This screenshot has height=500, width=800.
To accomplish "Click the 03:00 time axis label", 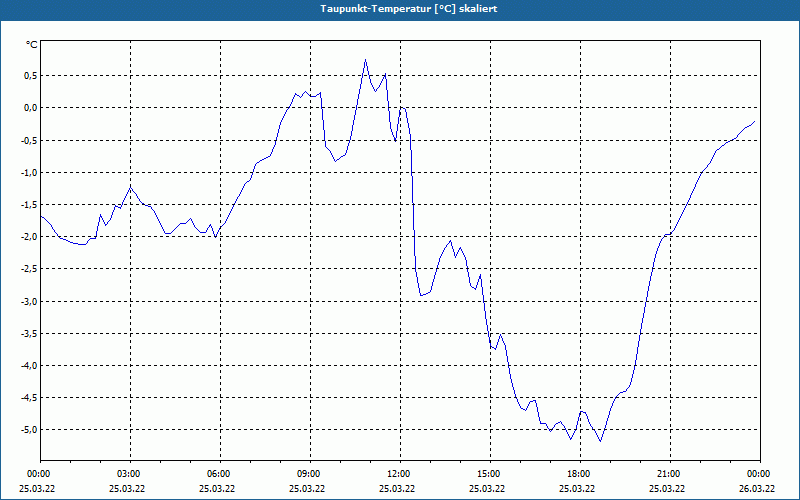I will point(130,474).
